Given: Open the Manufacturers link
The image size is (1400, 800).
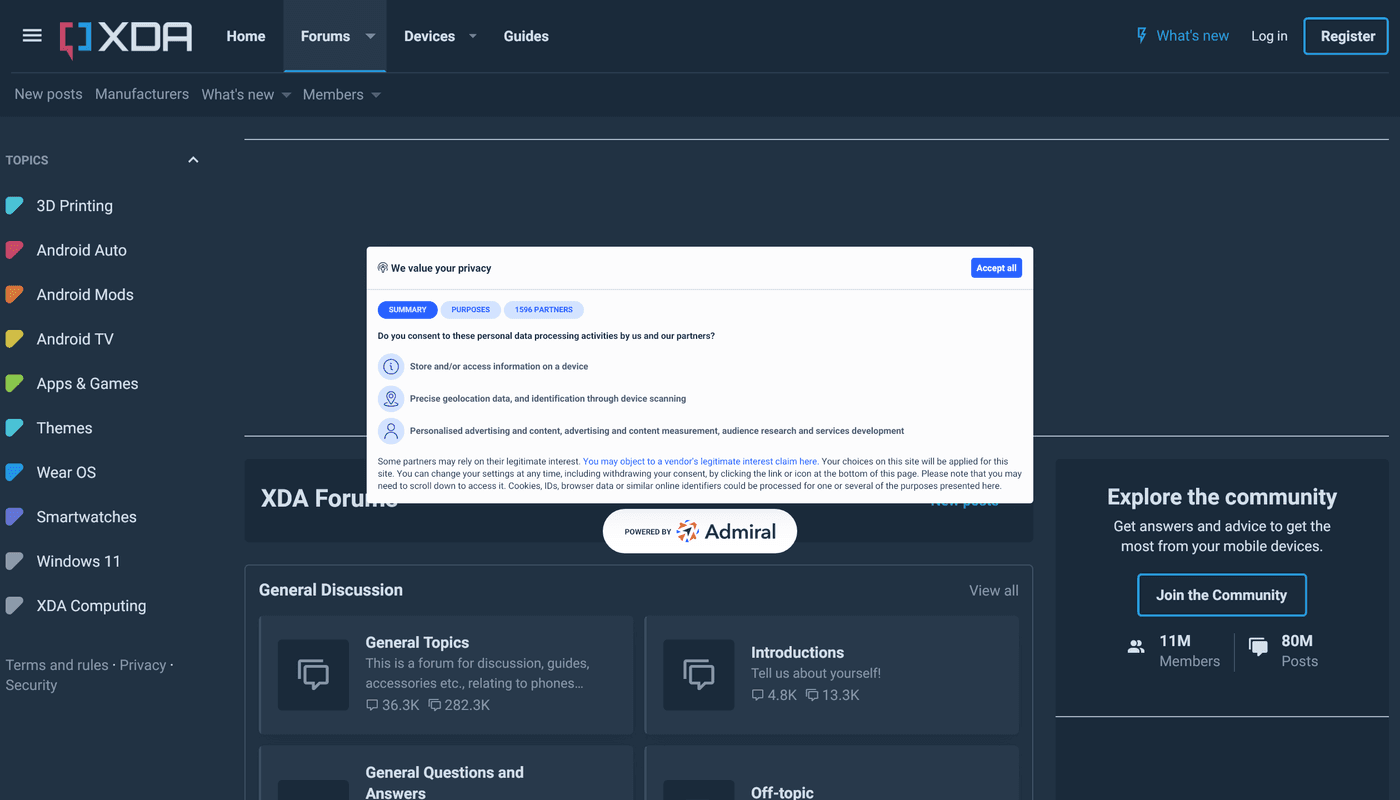Looking at the screenshot, I should coord(142,94).
